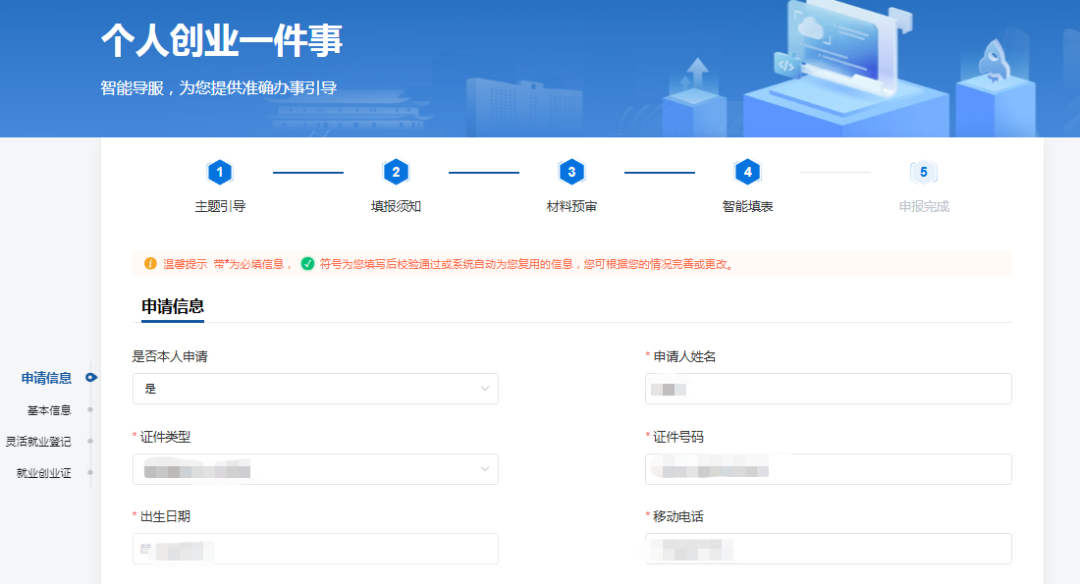This screenshot has height=584, width=1080.
Task: Select 申请信息 in the side navigation
Action: [x=46, y=378]
